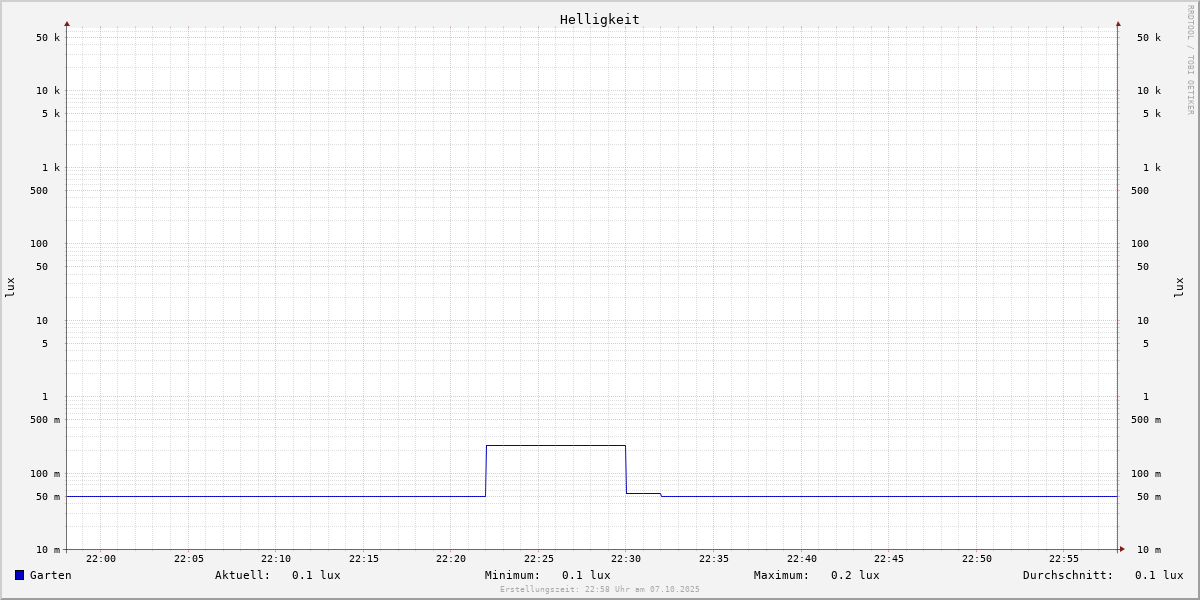Click the 50 k label on right axis
Screen dimensions: 1200x600
1149,38
